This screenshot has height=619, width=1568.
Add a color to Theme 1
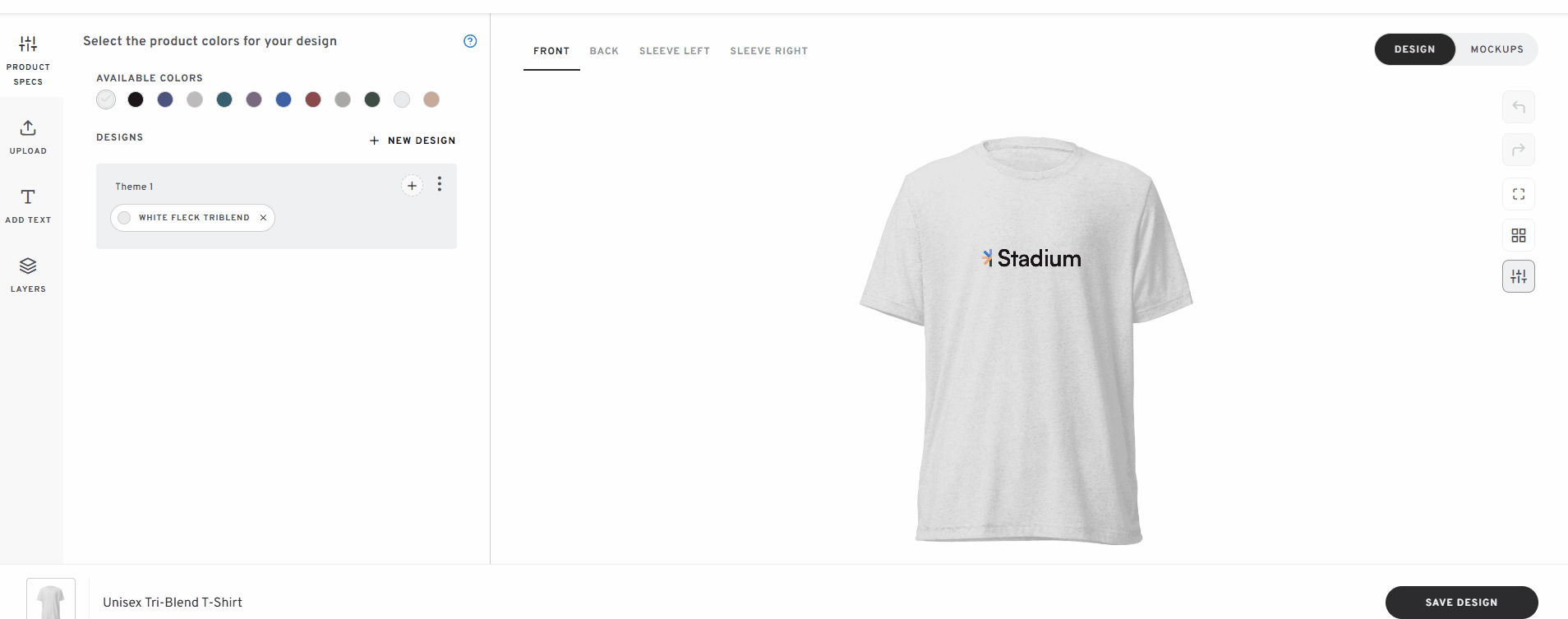pyautogui.click(x=412, y=186)
